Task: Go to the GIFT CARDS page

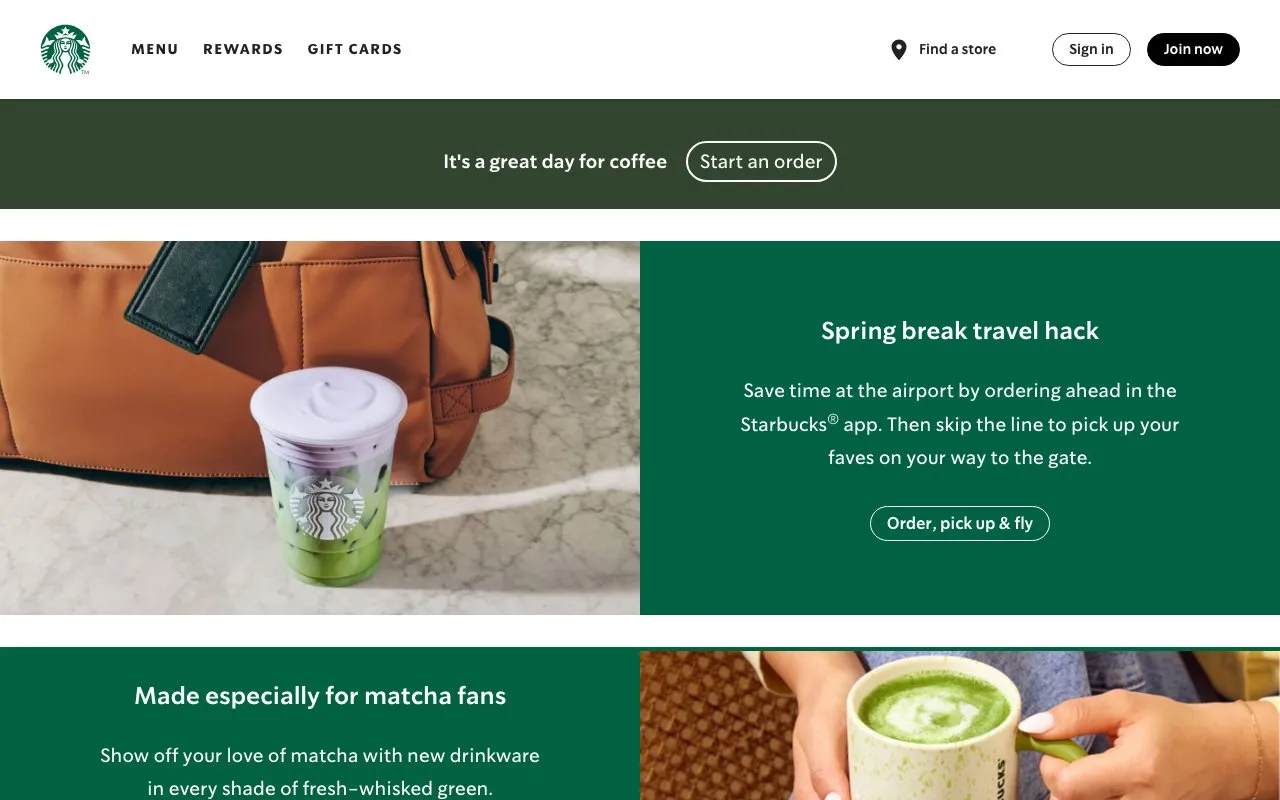Action: point(355,49)
